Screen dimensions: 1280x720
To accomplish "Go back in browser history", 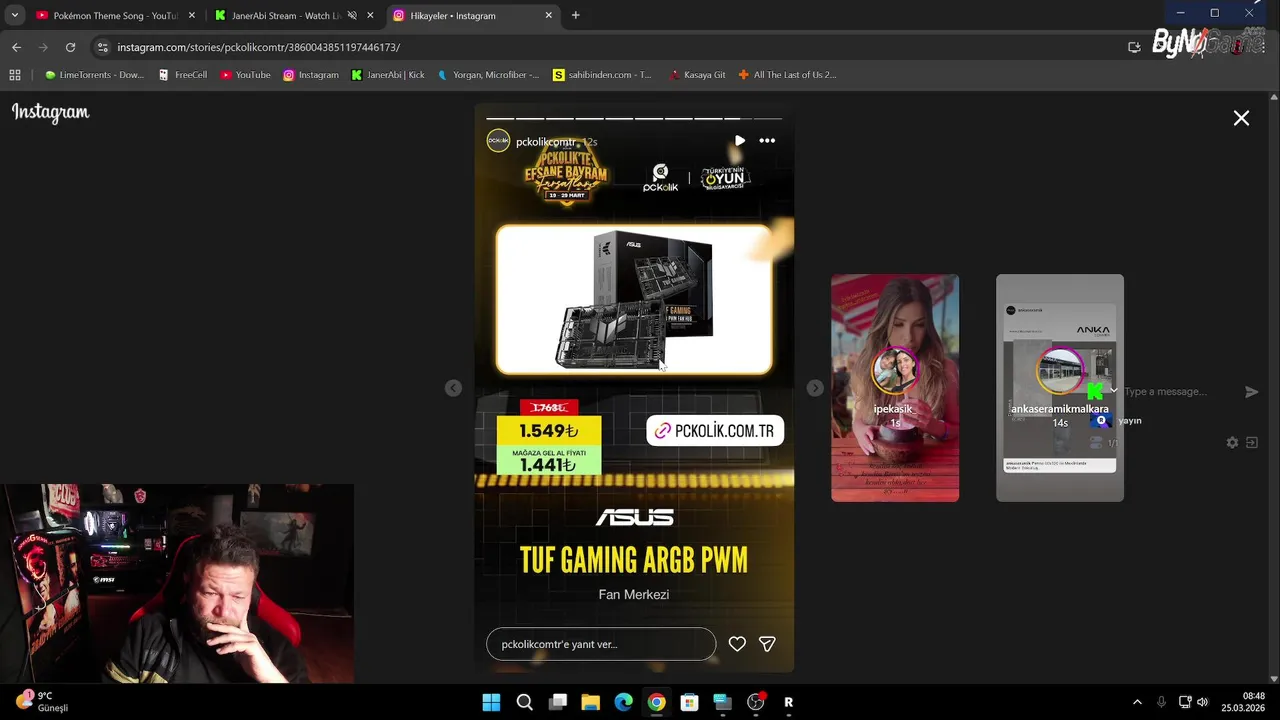I will tap(16, 47).
